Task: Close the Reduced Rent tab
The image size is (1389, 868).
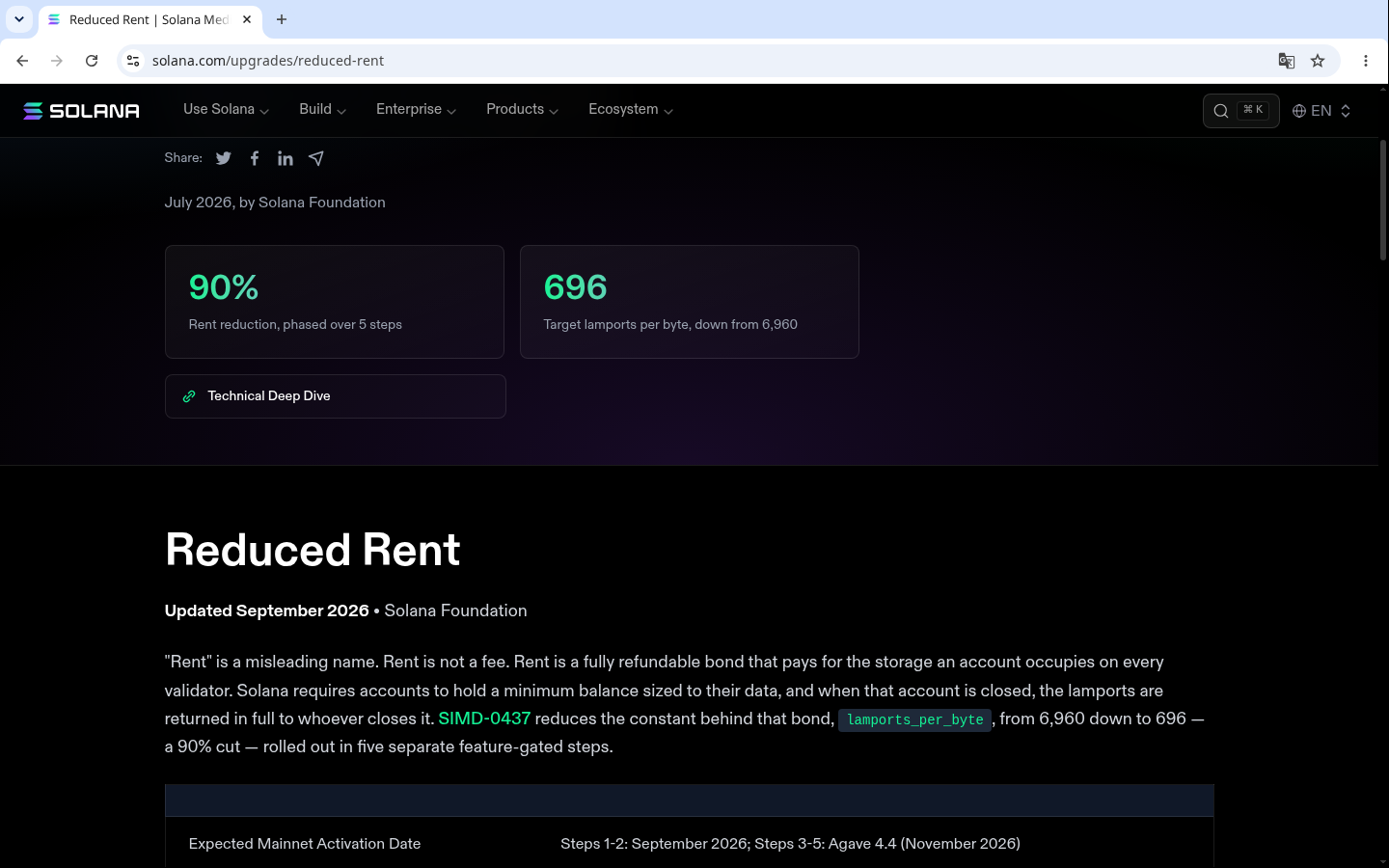Action: 247,19
